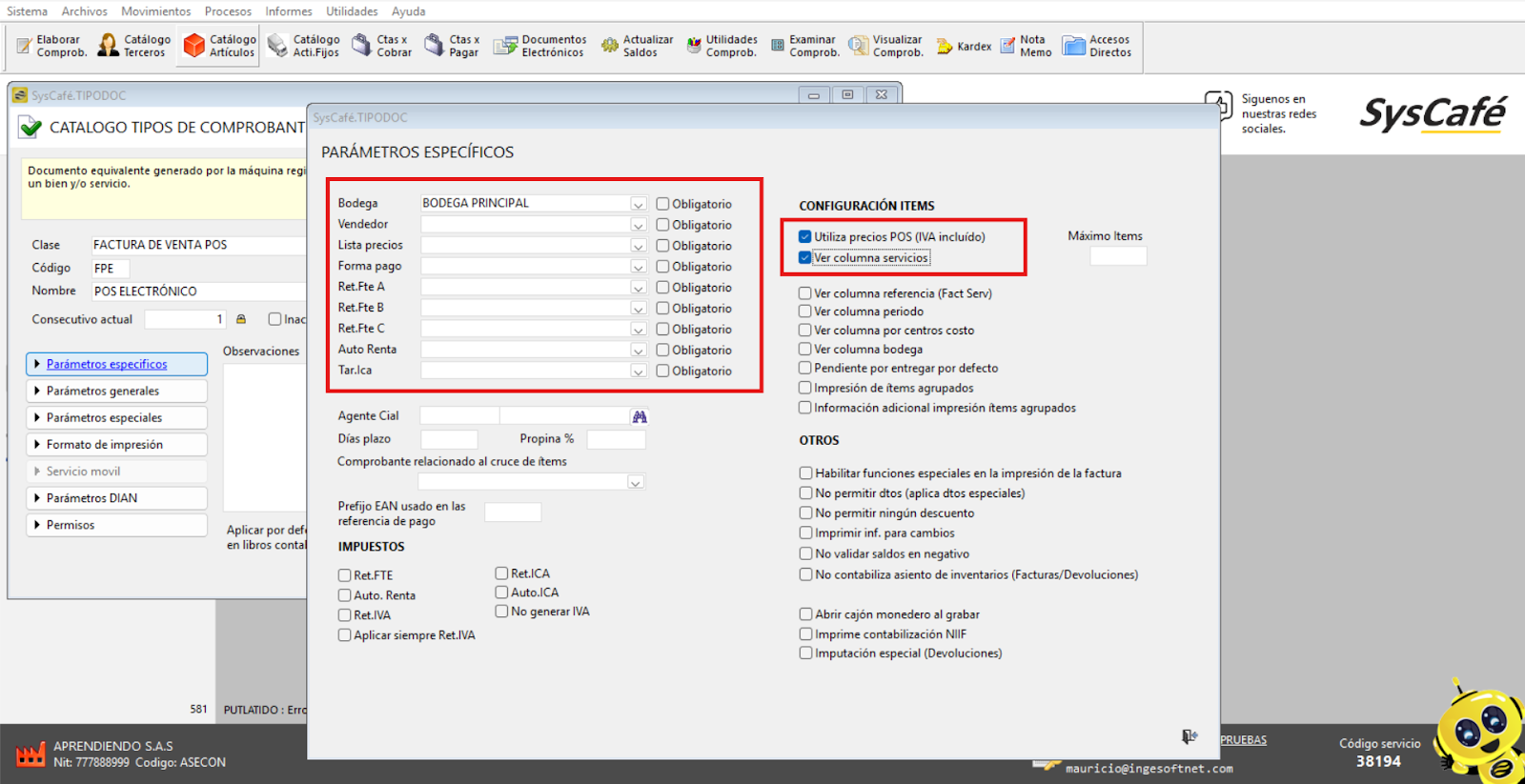
Task: Expand the Bodega dropdown list
Action: point(638,204)
